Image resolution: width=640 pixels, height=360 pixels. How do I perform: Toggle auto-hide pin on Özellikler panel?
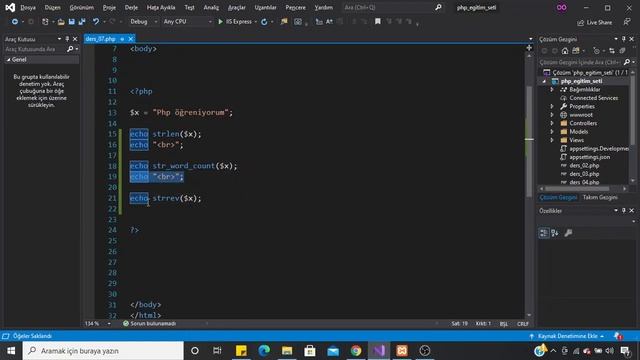pos(624,211)
